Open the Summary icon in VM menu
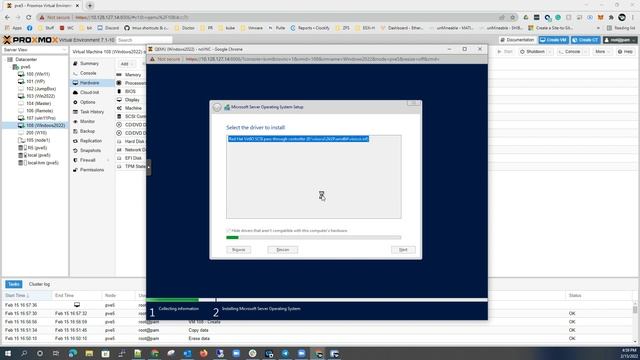 (x=76, y=64)
